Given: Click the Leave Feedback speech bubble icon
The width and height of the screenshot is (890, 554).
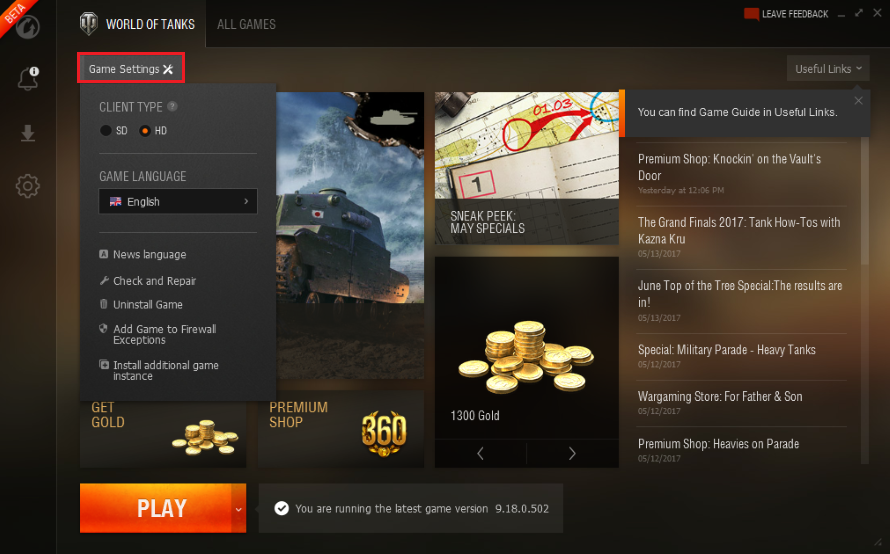Looking at the screenshot, I should tap(752, 14).
